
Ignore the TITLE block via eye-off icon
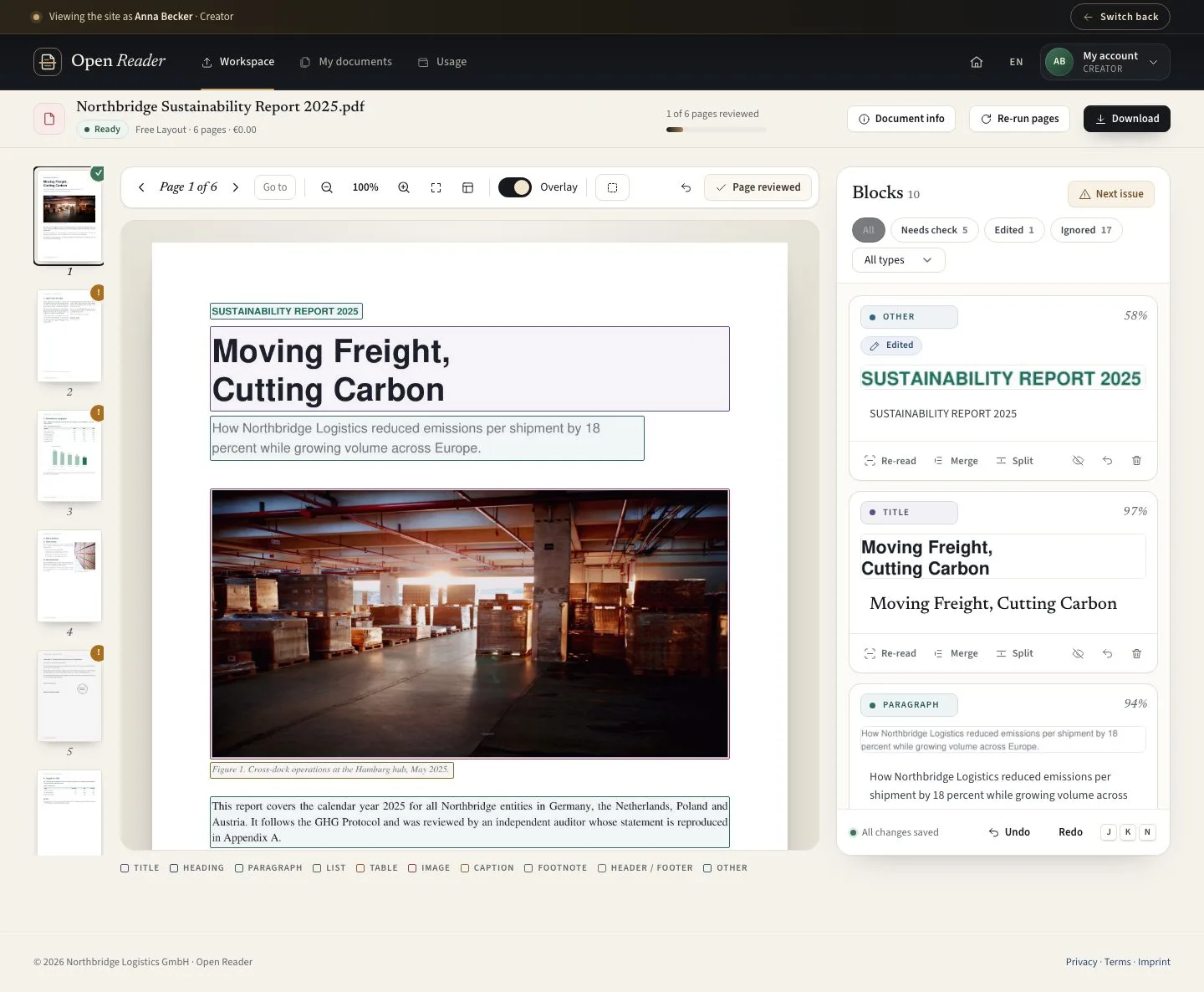click(1078, 653)
